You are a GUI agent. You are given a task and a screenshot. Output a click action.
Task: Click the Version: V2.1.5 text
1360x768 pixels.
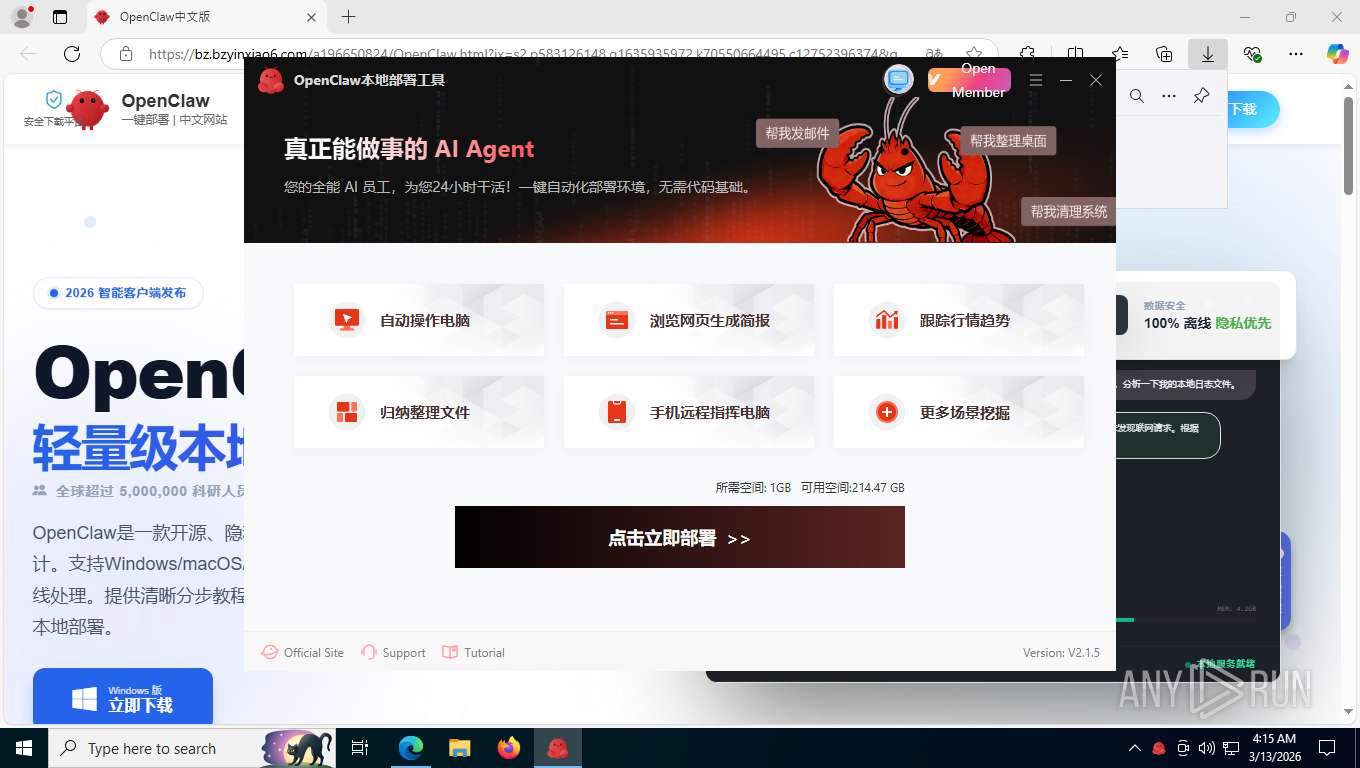[1061, 652]
